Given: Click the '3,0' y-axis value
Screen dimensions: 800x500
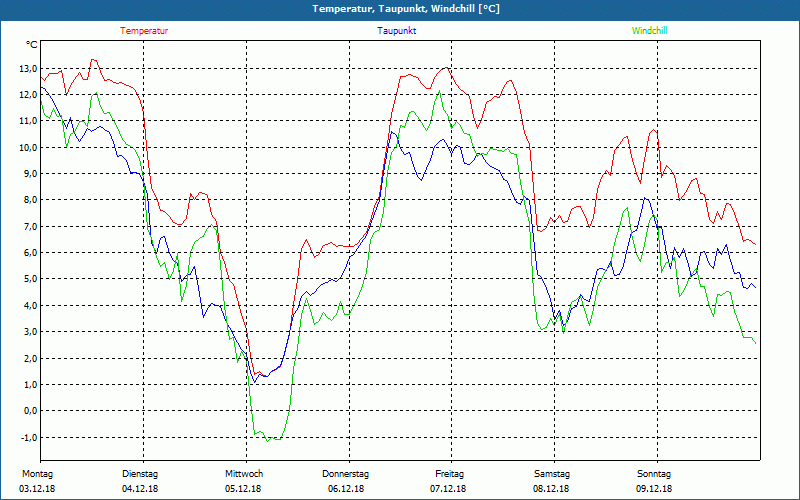Looking at the screenshot, I should (x=30, y=332).
